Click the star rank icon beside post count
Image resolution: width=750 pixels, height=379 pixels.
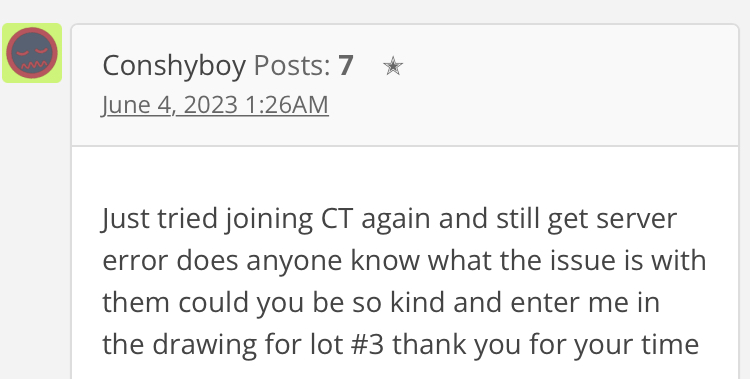click(393, 66)
